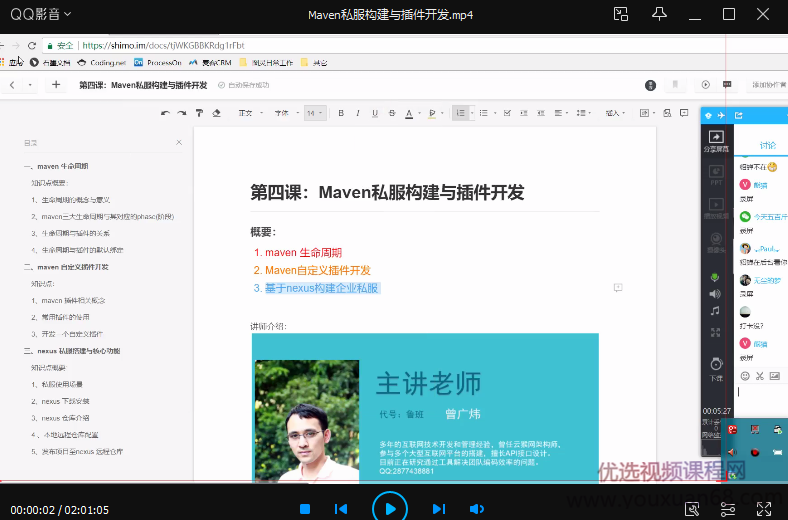Mute the player volume
The width and height of the screenshot is (788, 520).
(476, 509)
